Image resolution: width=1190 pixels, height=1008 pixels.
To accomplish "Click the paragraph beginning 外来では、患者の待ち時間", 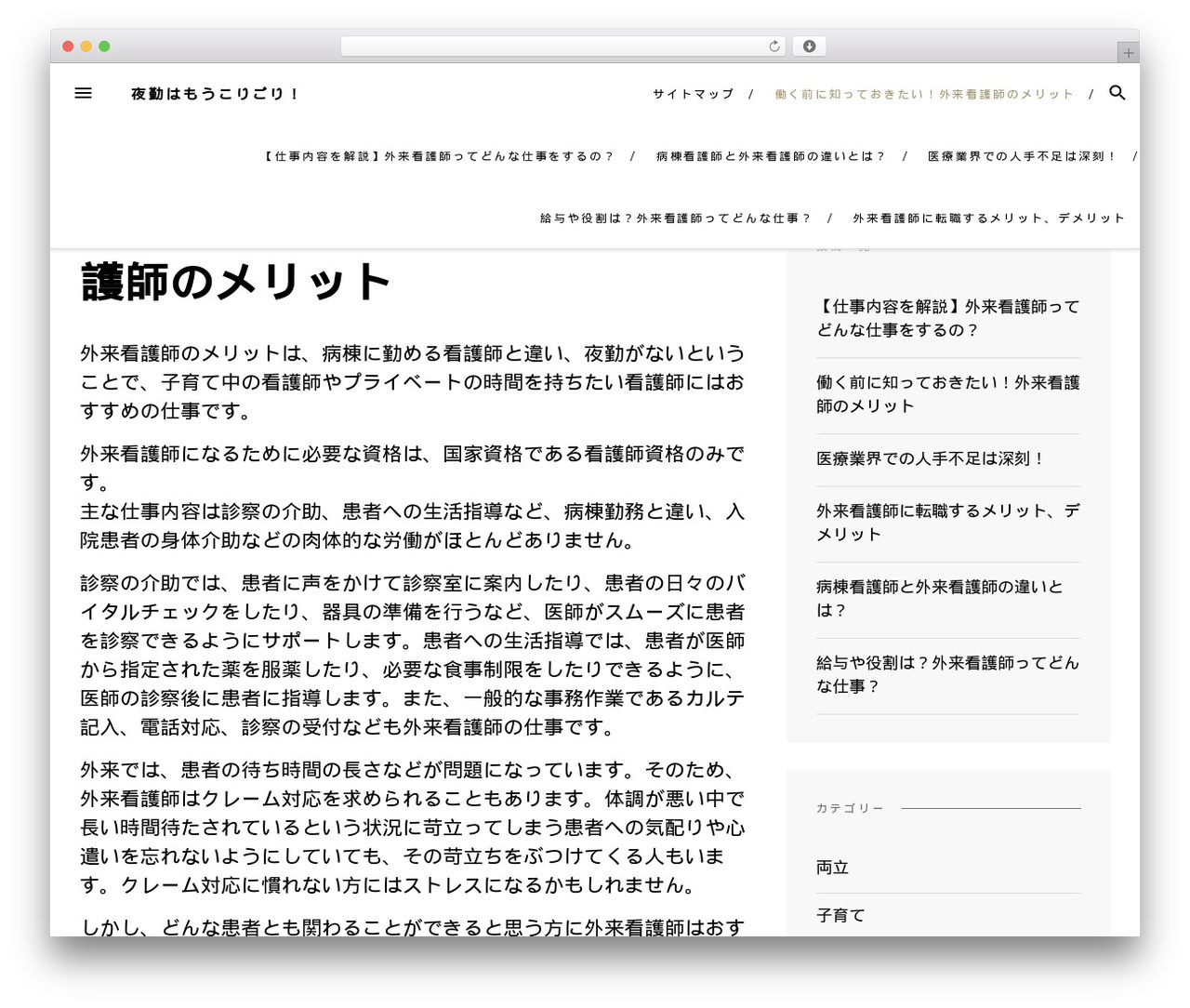I will coord(412,828).
